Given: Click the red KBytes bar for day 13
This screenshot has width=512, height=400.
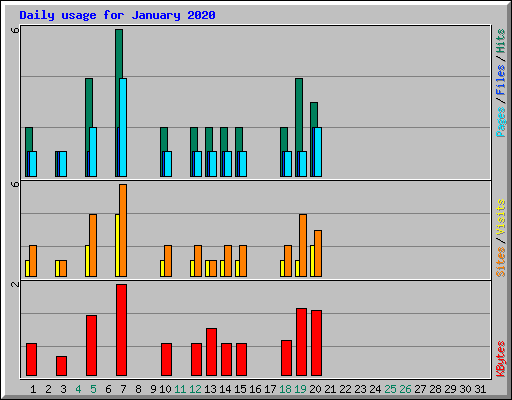Looking at the screenshot, I should (211, 352).
